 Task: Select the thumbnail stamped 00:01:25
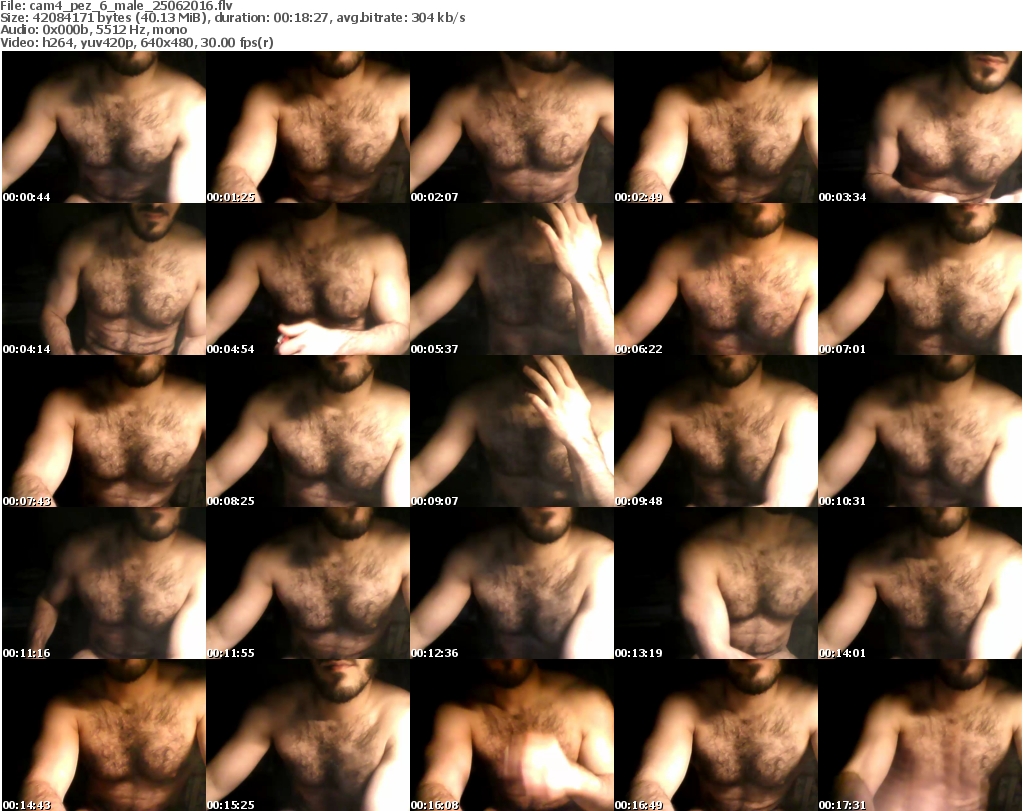(x=308, y=127)
